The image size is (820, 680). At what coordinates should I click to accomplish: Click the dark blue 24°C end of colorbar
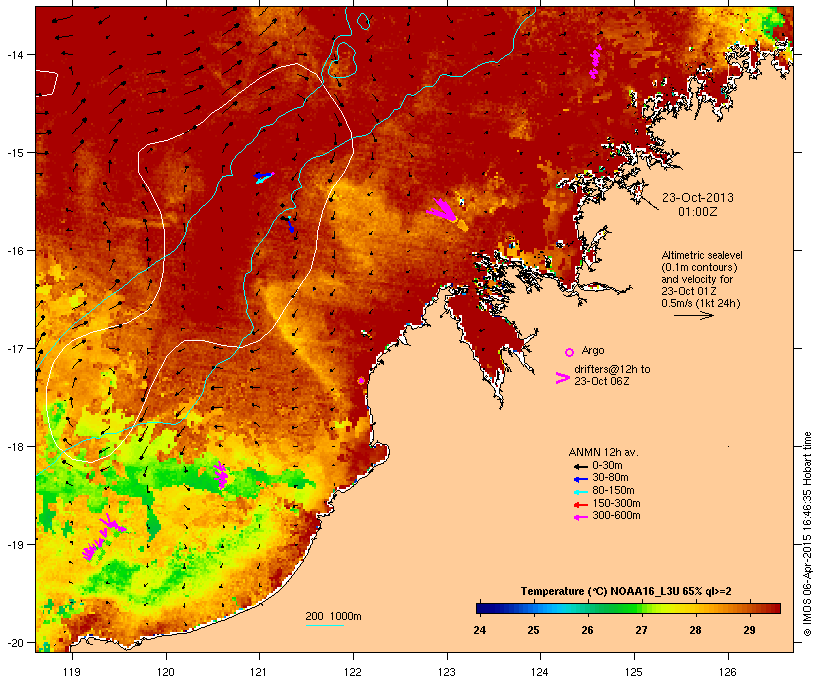pos(481,608)
